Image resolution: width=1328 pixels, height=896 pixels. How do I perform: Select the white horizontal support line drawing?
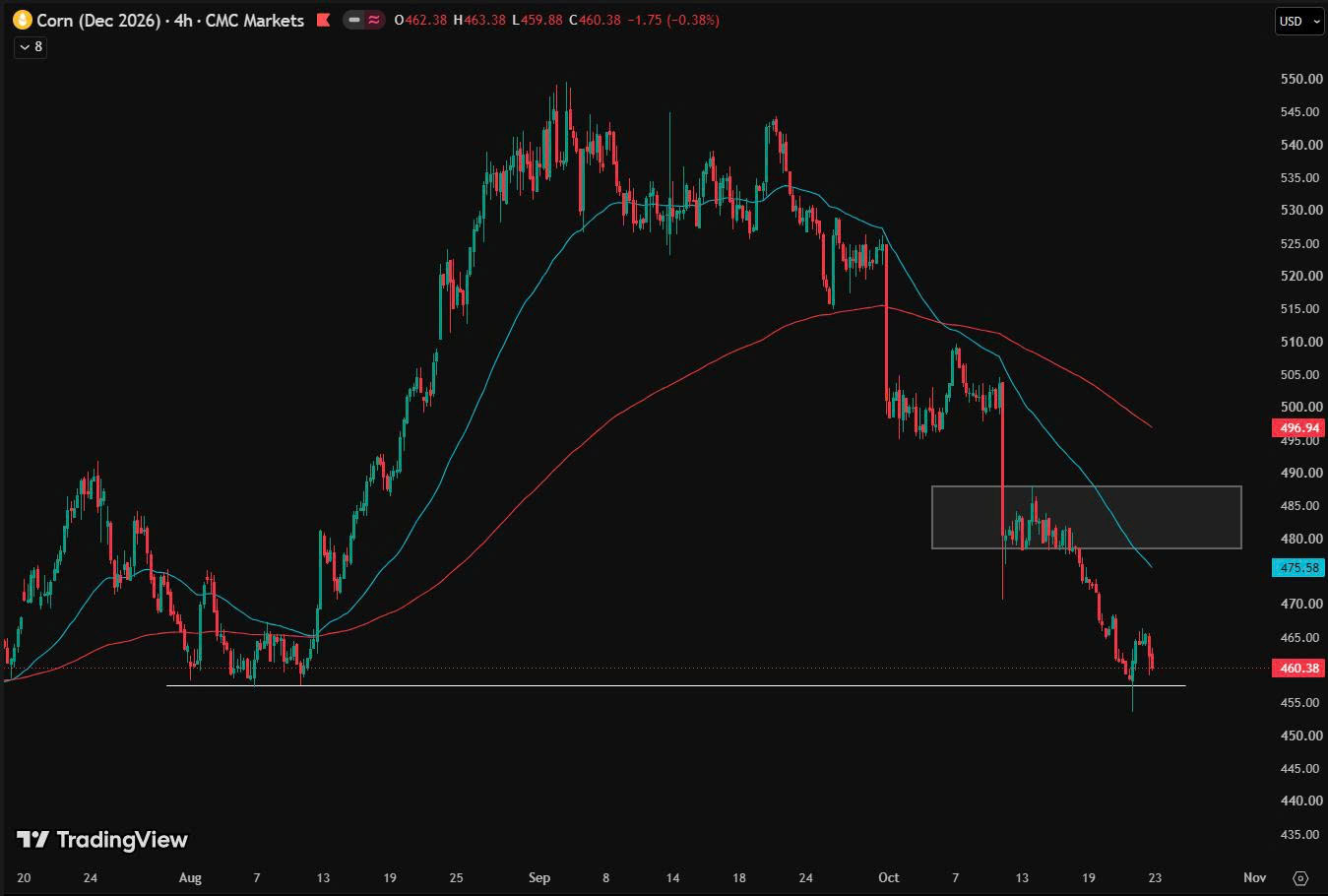tap(675, 685)
